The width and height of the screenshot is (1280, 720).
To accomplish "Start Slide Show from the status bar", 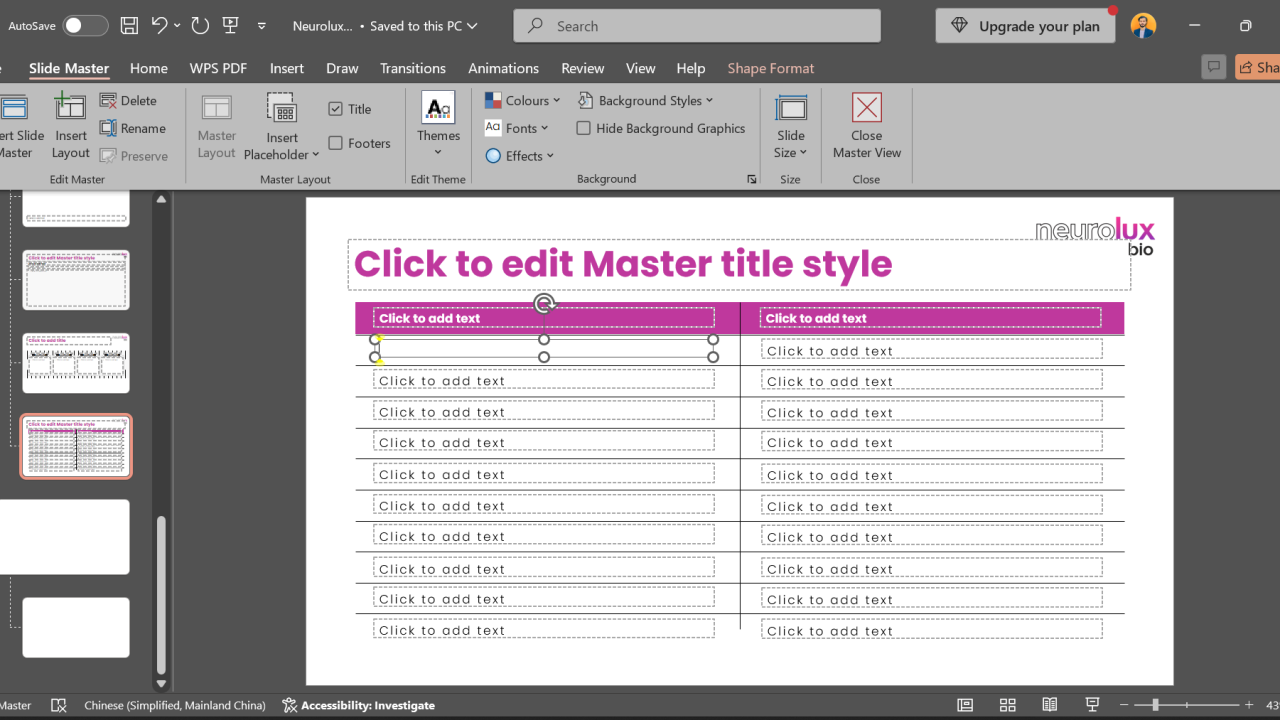I will (1092, 705).
